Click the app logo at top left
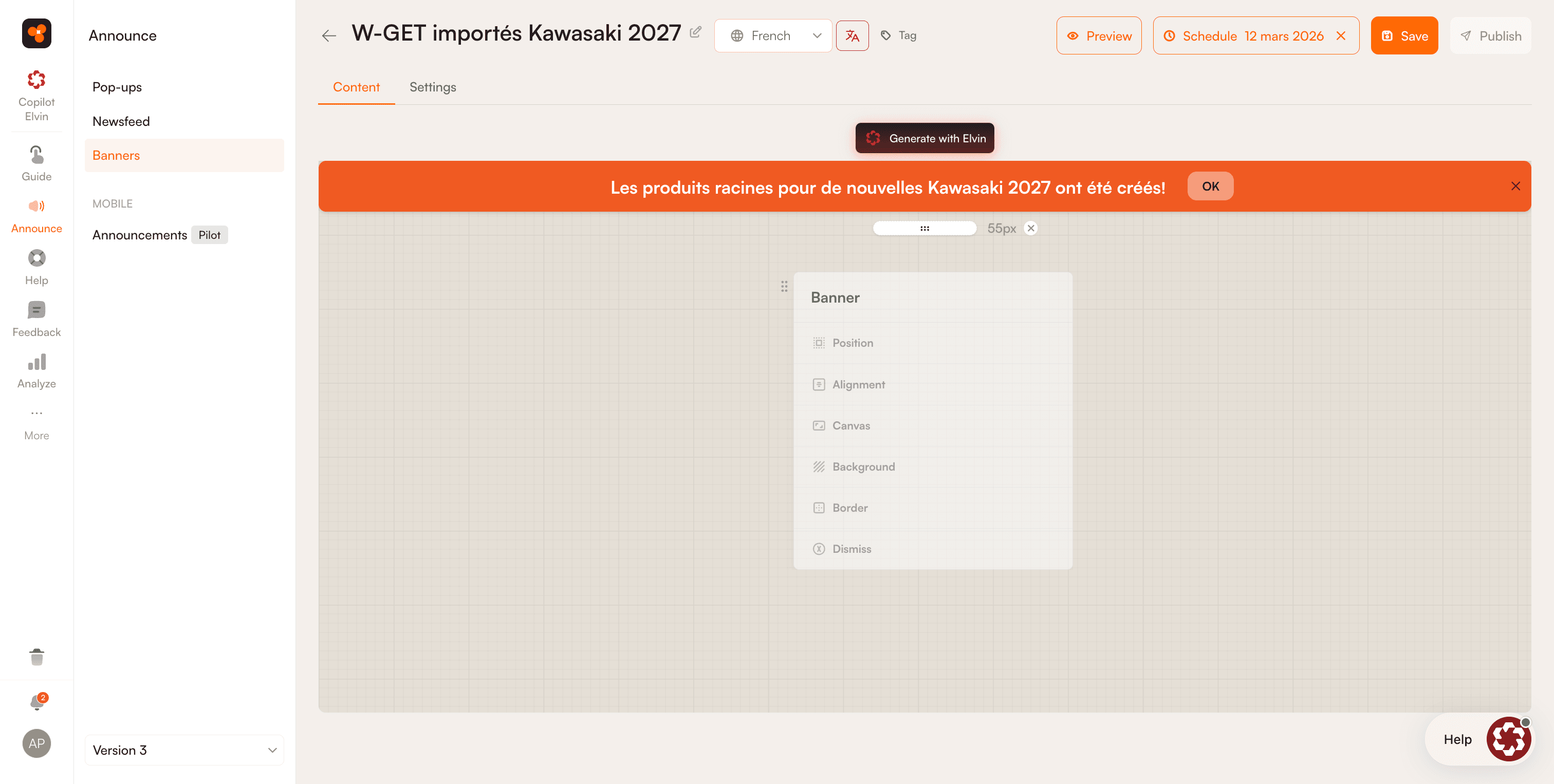Viewport: 1554px width, 784px height. [36, 33]
